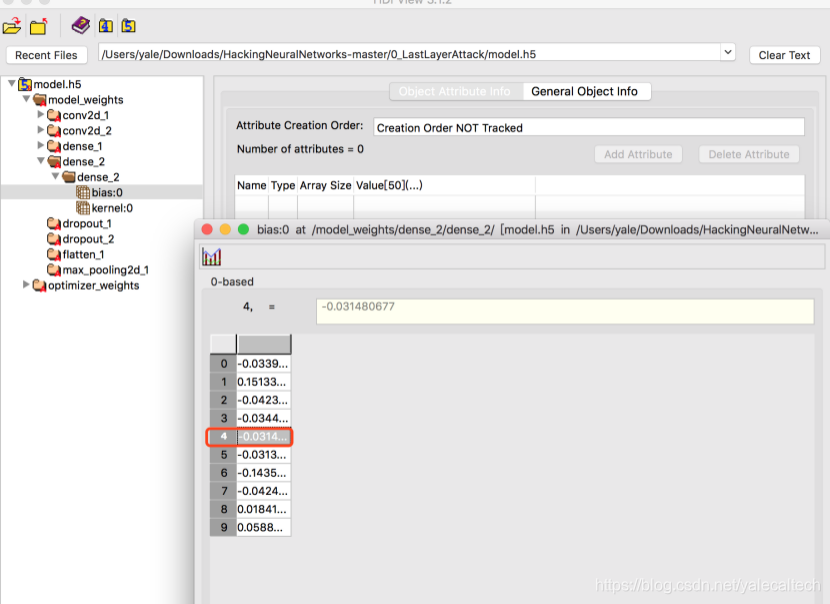Select row 7 cell -0.0424...
The width and height of the screenshot is (830, 604).
(264, 491)
